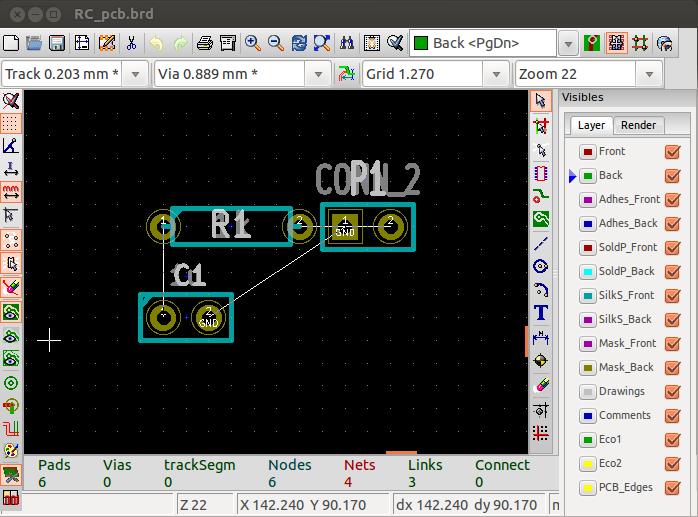The image size is (698, 517).
Task: Open the Track width dropdown
Action: [135, 74]
